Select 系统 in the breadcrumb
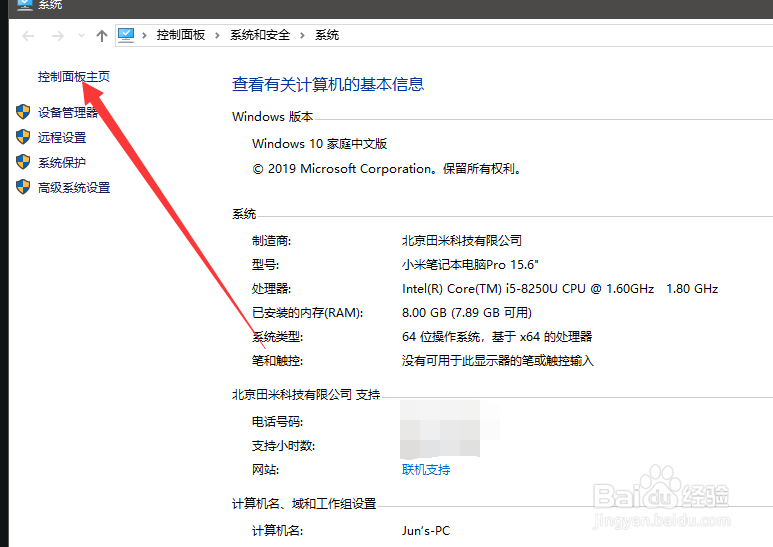Viewport: 773px width, 547px height. coord(327,35)
